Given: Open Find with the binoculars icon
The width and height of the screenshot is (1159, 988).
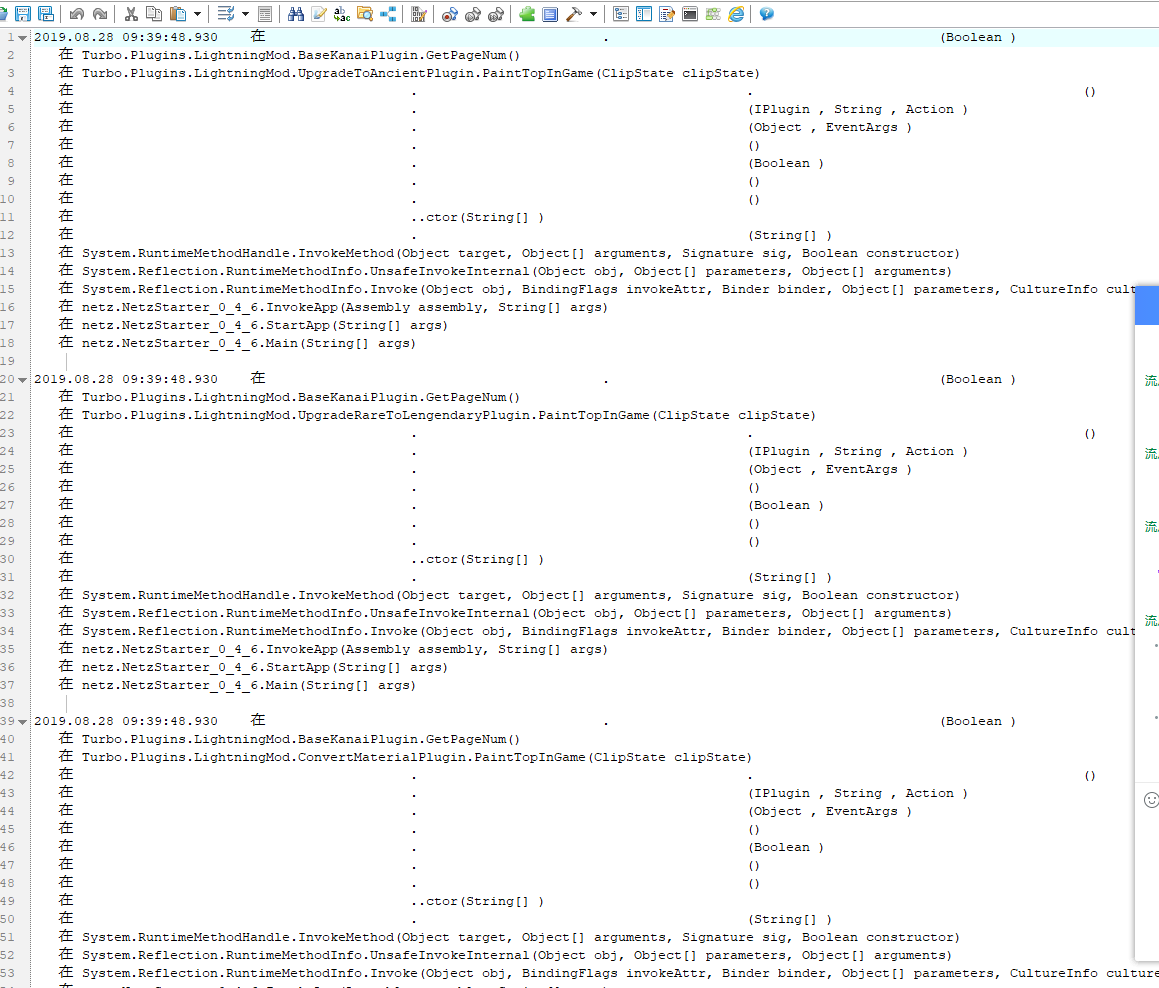Looking at the screenshot, I should pyautogui.click(x=295, y=14).
